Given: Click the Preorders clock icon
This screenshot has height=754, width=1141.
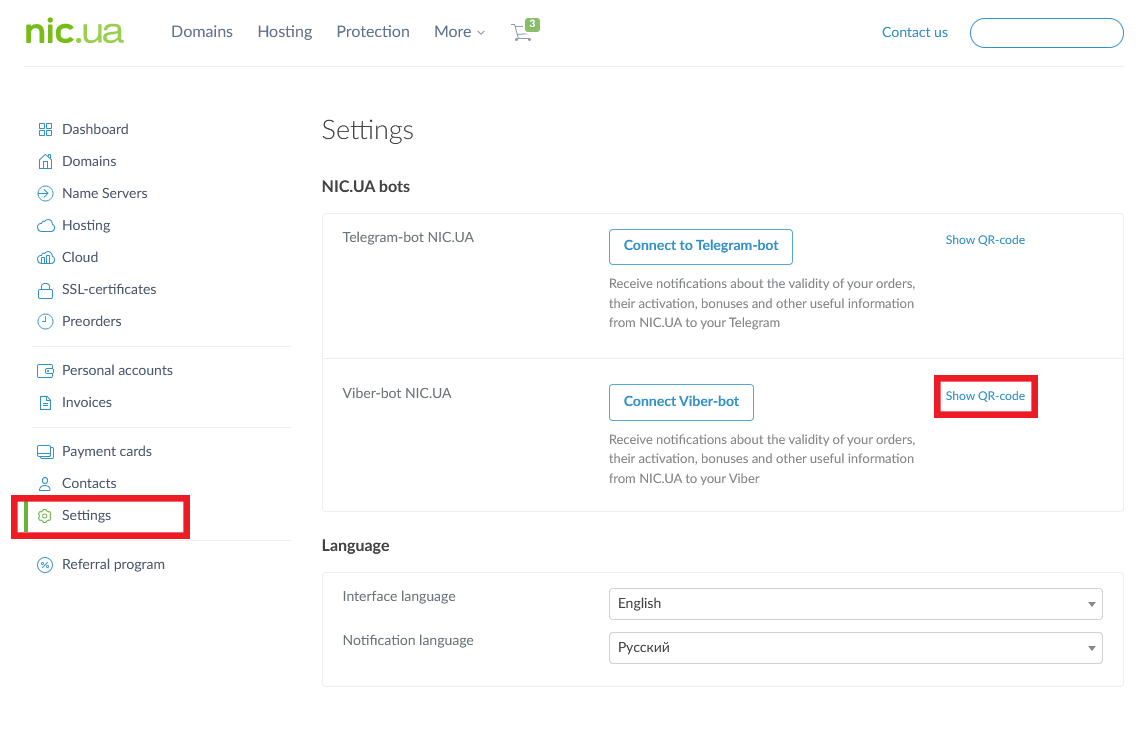Looking at the screenshot, I should coord(45,321).
